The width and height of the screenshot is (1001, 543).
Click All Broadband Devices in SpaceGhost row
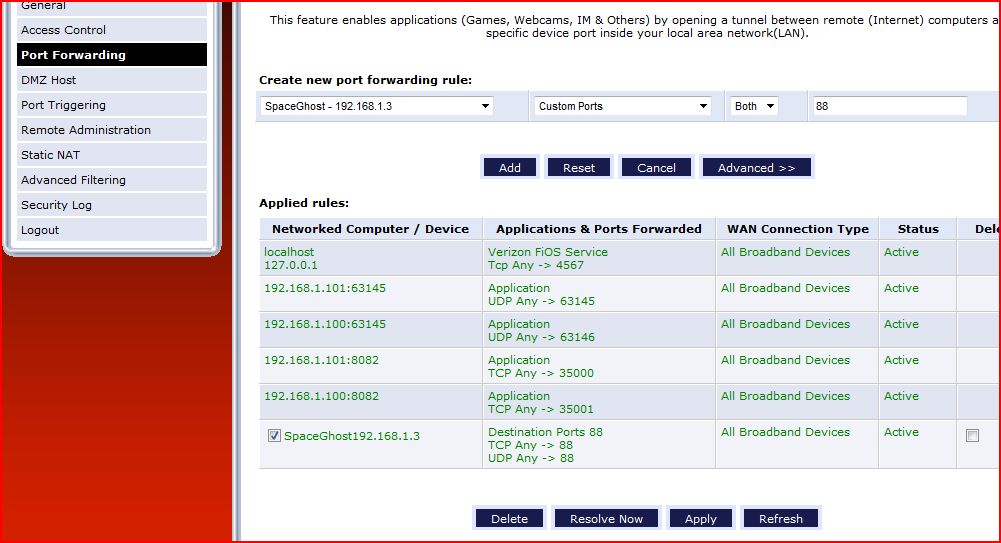(785, 432)
